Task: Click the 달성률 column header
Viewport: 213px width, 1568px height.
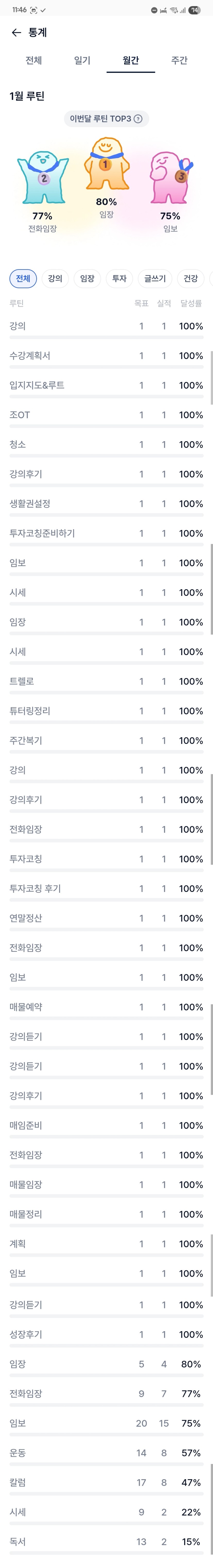Action: (x=191, y=303)
